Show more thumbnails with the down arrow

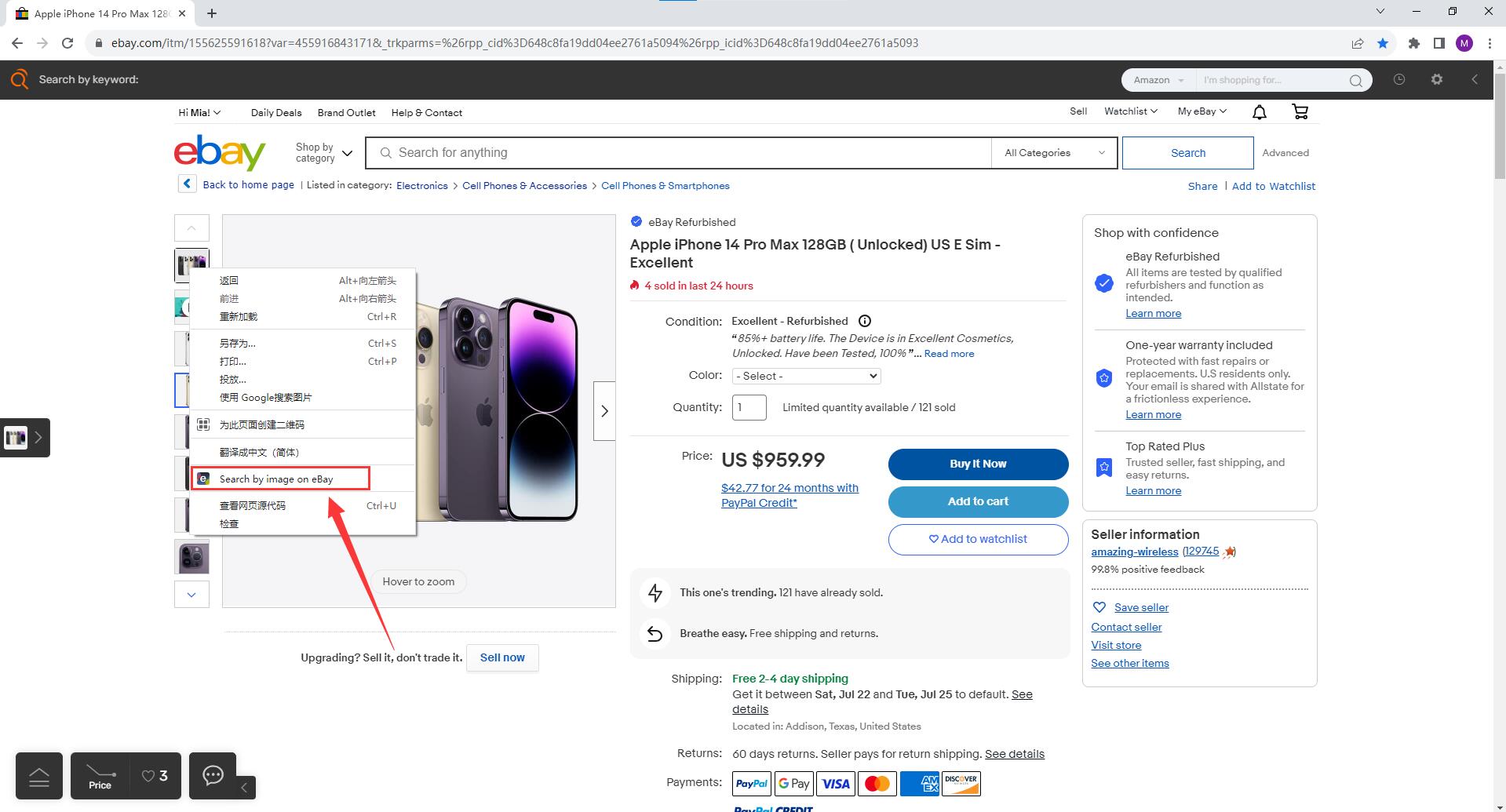[191, 595]
